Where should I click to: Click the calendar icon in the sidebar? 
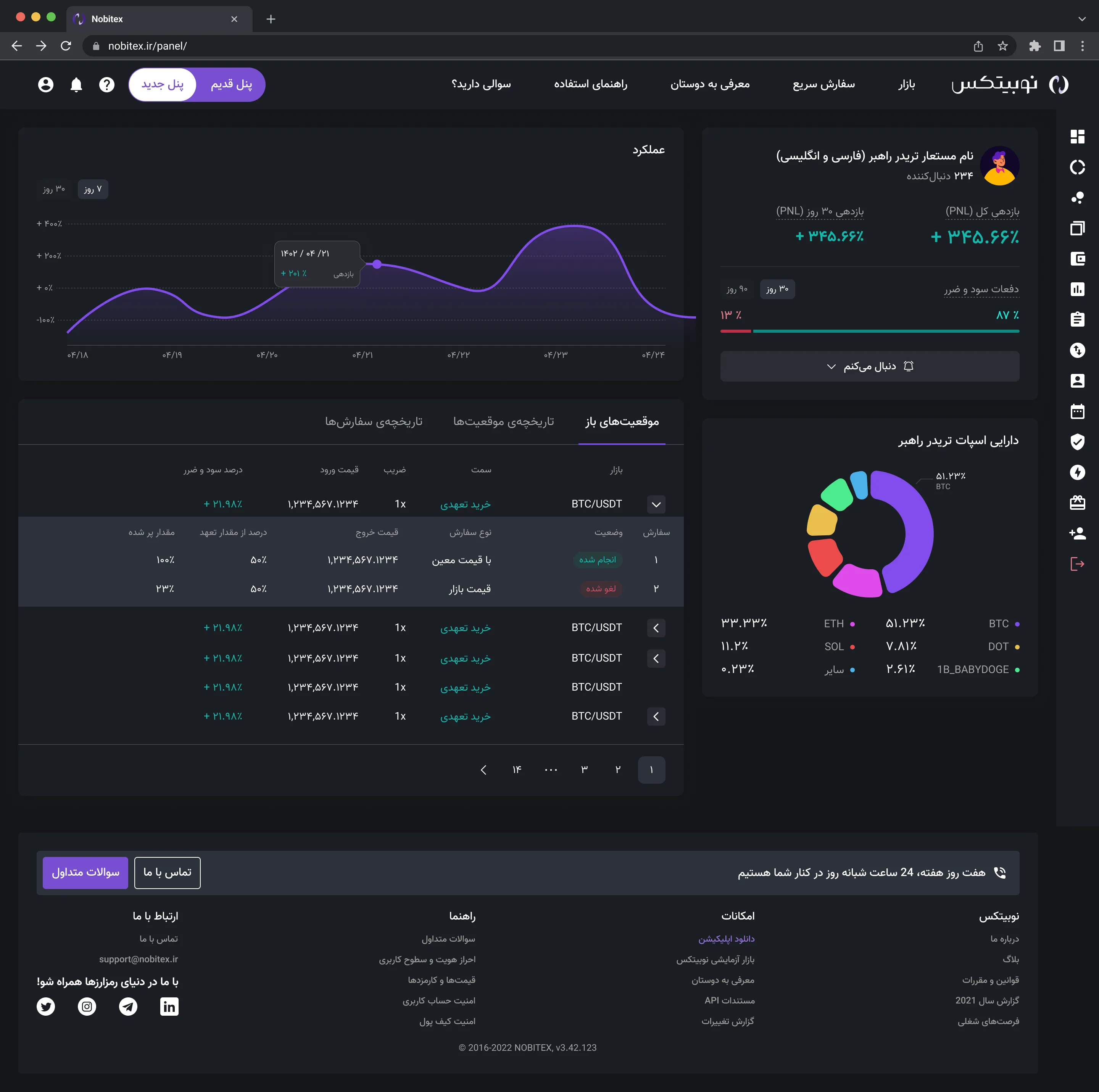point(1077,411)
